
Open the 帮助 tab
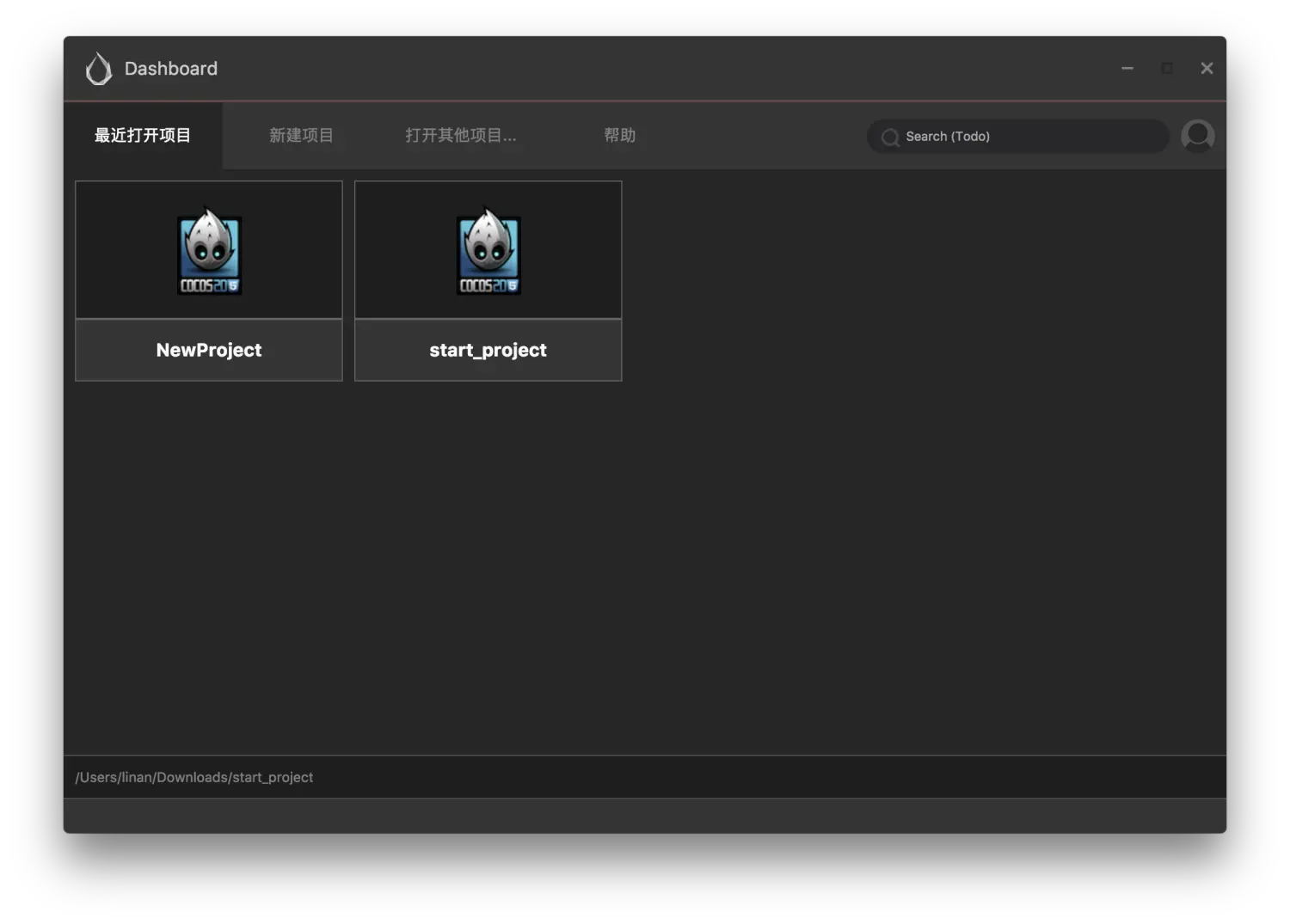pyautogui.click(x=619, y=136)
